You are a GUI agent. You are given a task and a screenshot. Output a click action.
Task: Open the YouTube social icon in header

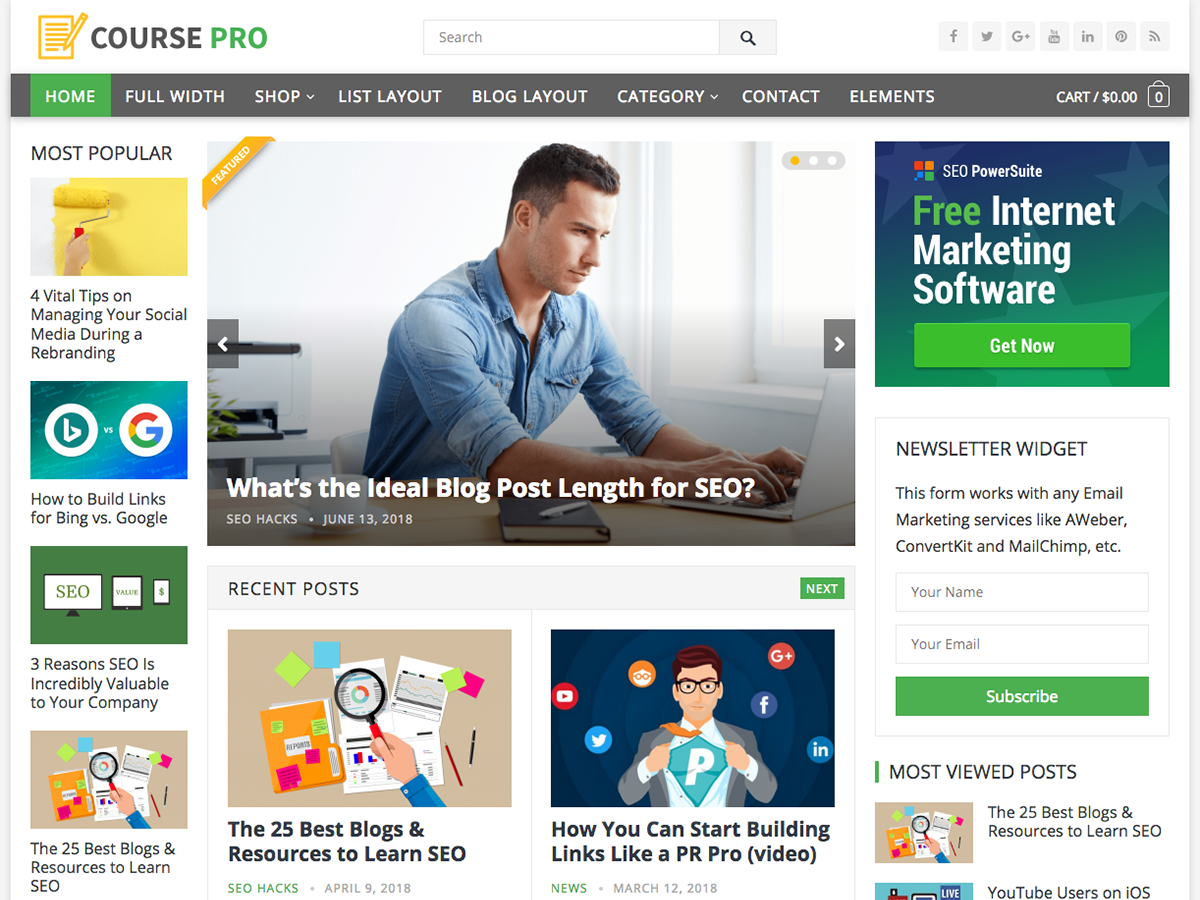pyautogui.click(x=1054, y=37)
